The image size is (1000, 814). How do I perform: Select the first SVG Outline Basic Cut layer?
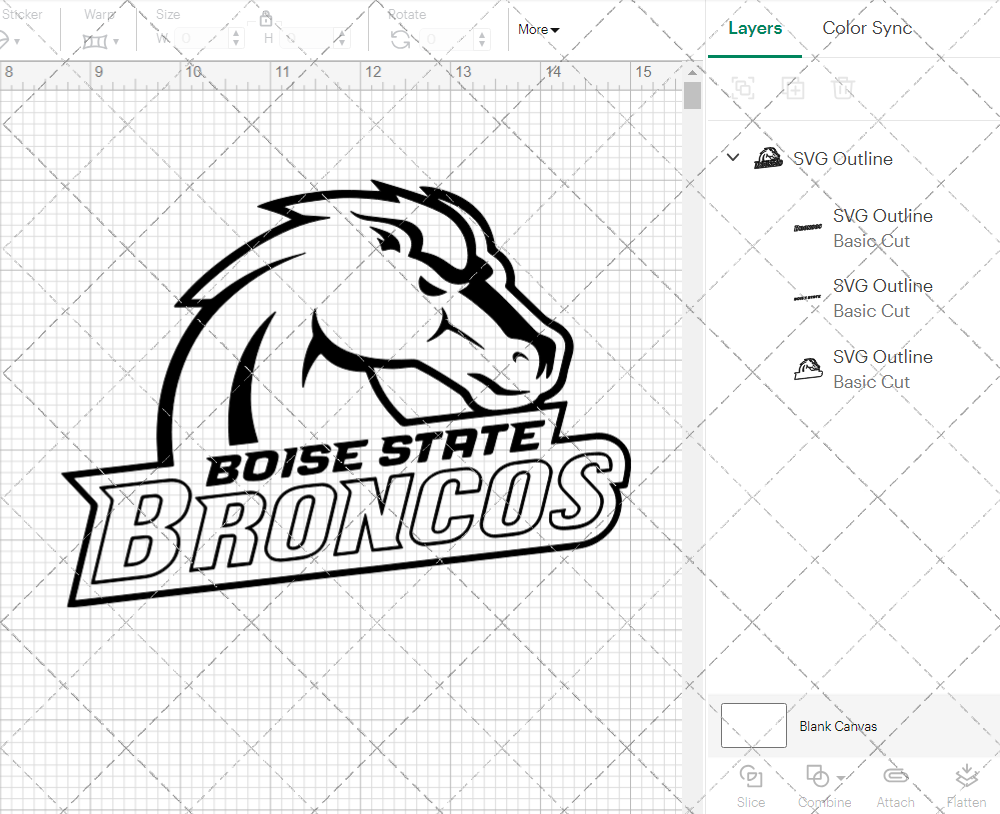tap(883, 228)
